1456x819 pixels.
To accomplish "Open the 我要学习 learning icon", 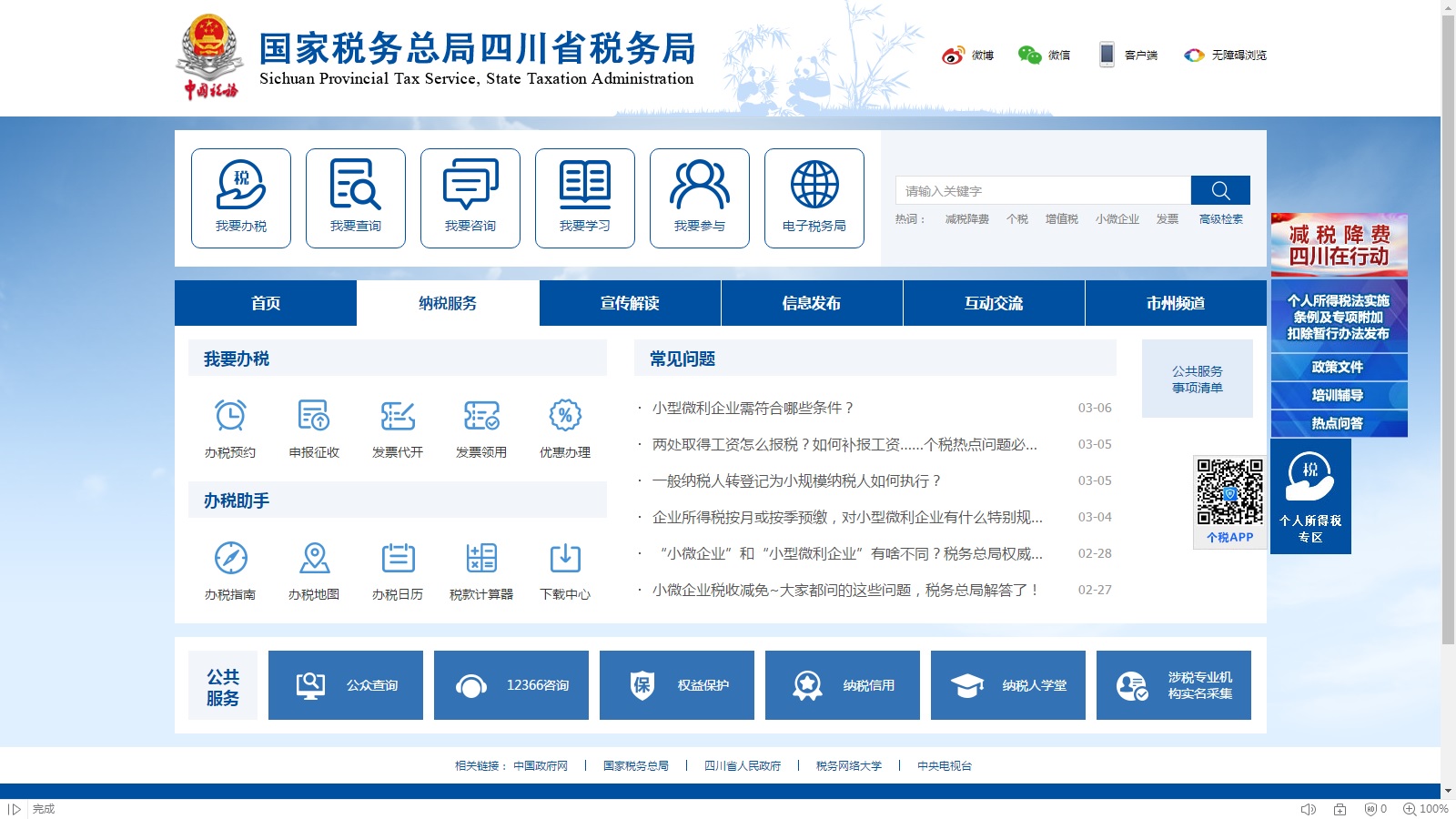I will (585, 198).
